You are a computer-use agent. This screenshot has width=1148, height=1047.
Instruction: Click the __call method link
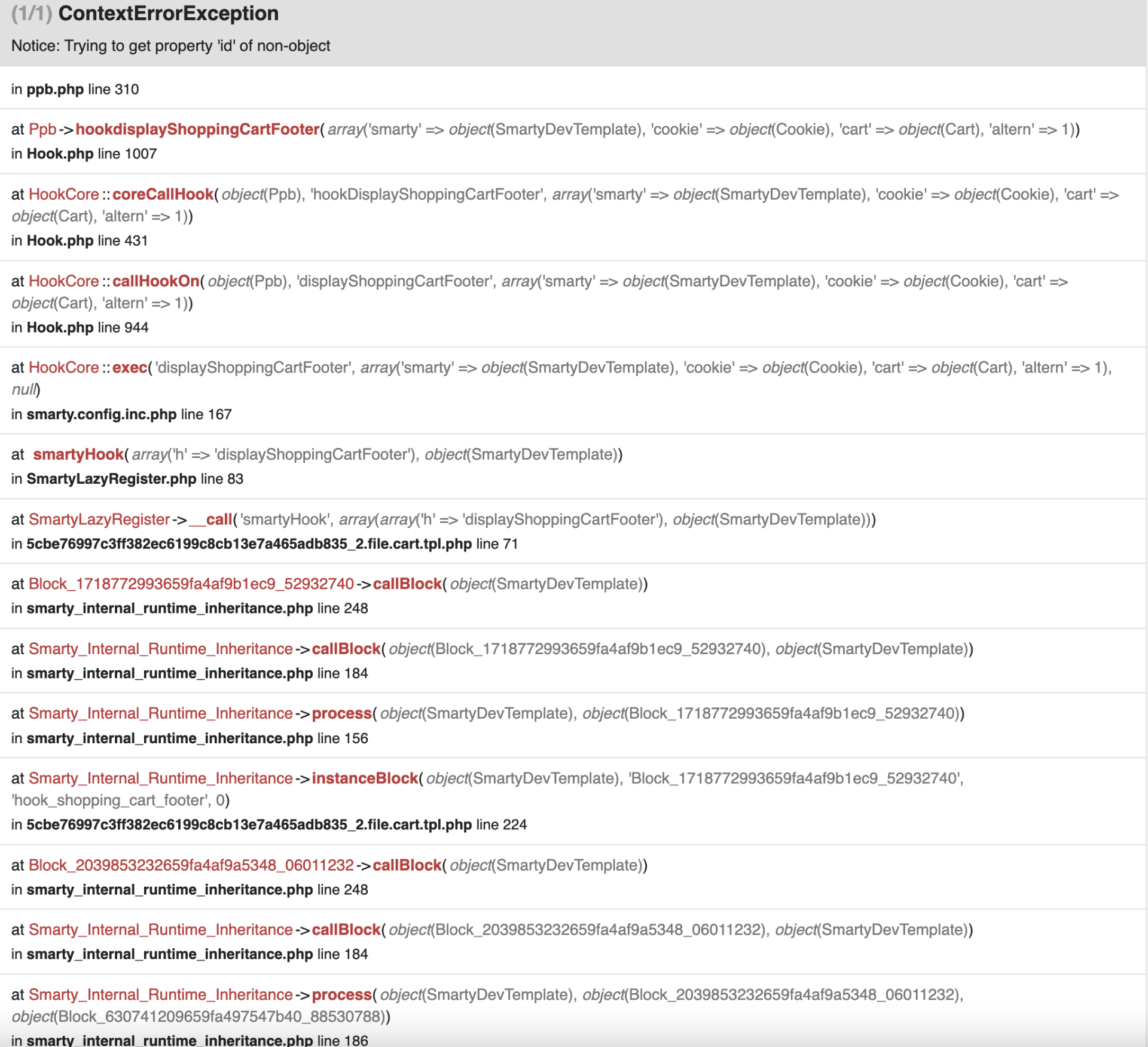210,519
